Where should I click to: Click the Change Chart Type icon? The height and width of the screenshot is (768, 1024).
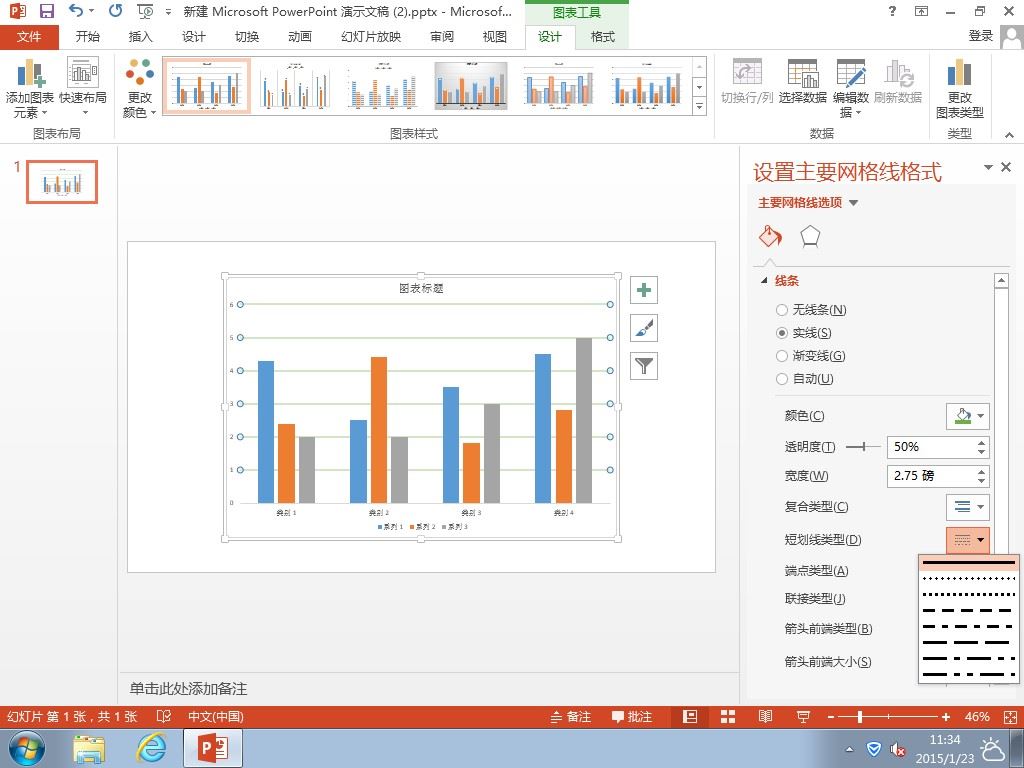click(959, 73)
